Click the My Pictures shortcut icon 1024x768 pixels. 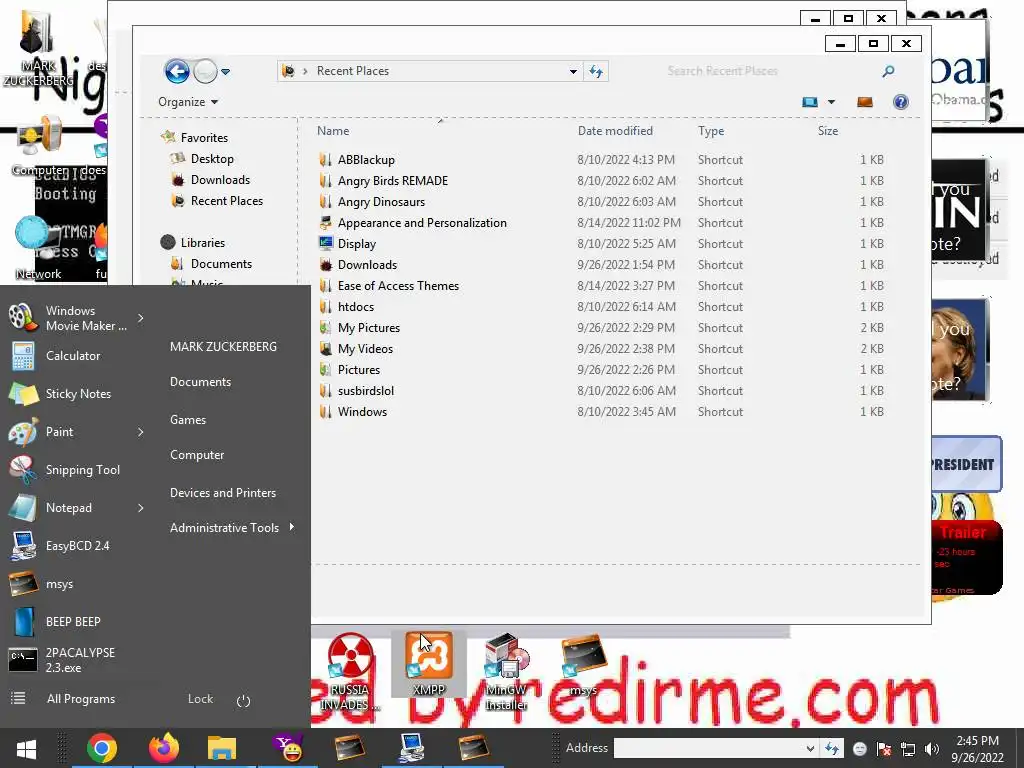coord(325,328)
